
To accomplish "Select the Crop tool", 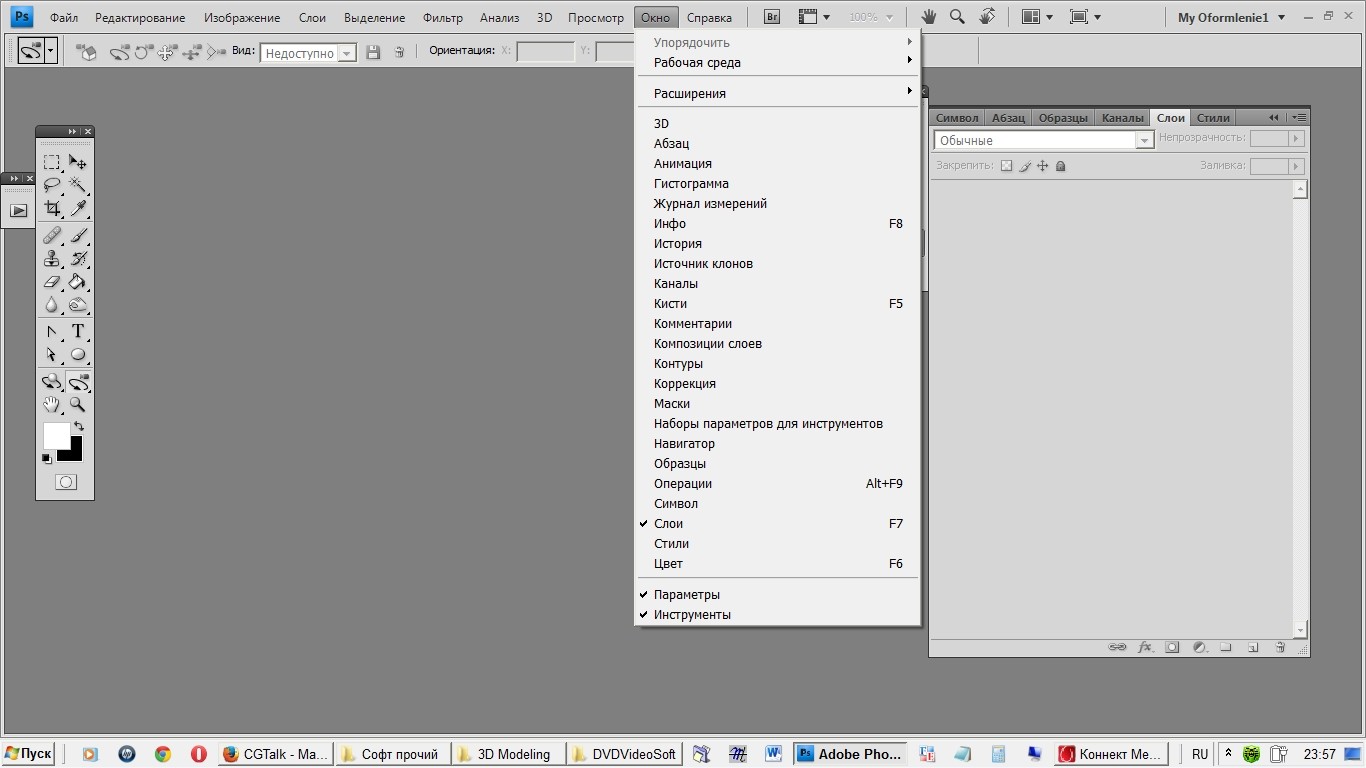I will click(x=52, y=208).
